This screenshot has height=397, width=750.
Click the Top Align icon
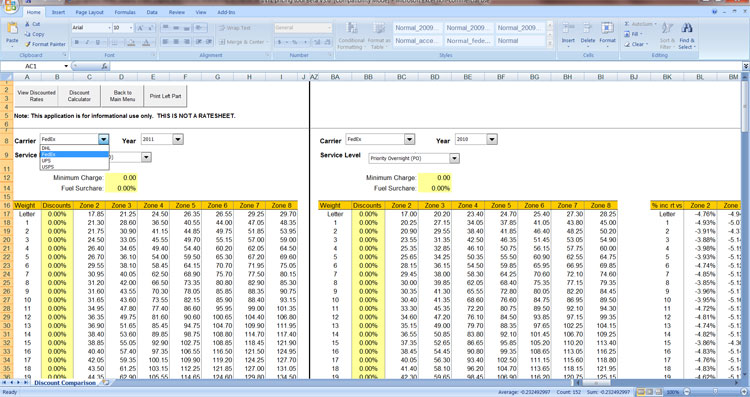pyautogui.click(x=165, y=28)
